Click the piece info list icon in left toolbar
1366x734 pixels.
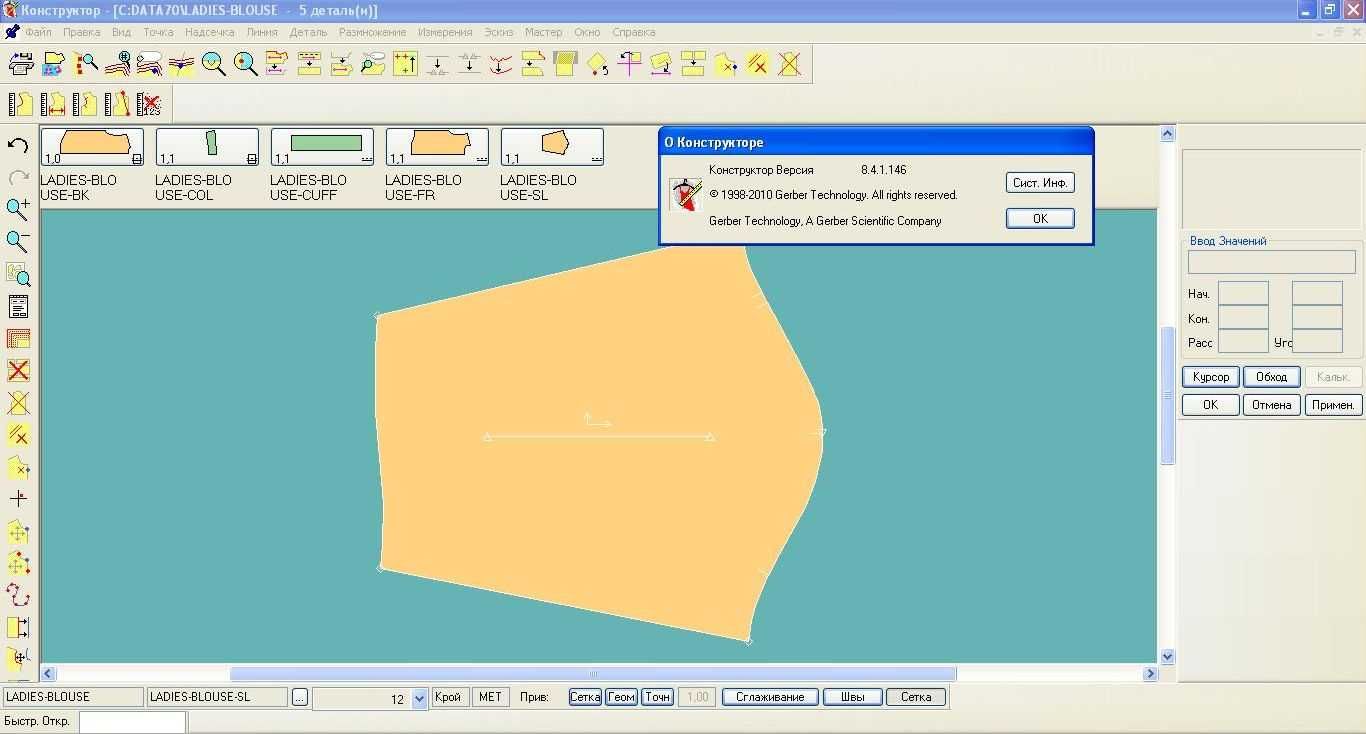click(18, 307)
